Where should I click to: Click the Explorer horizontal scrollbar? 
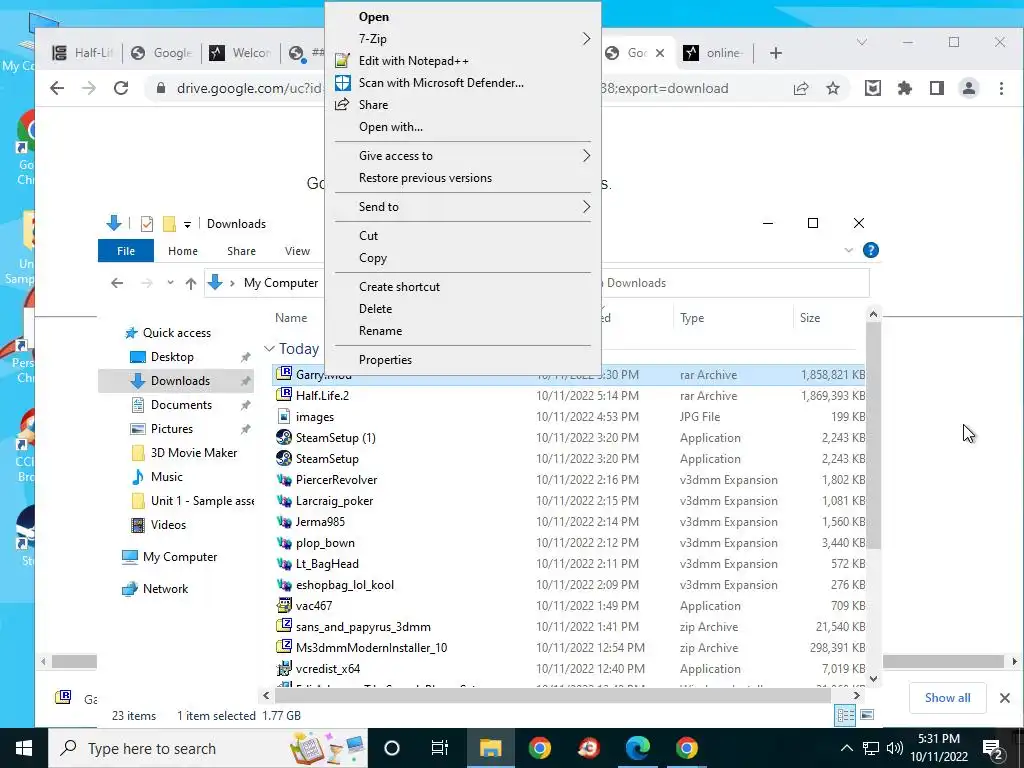(x=553, y=695)
